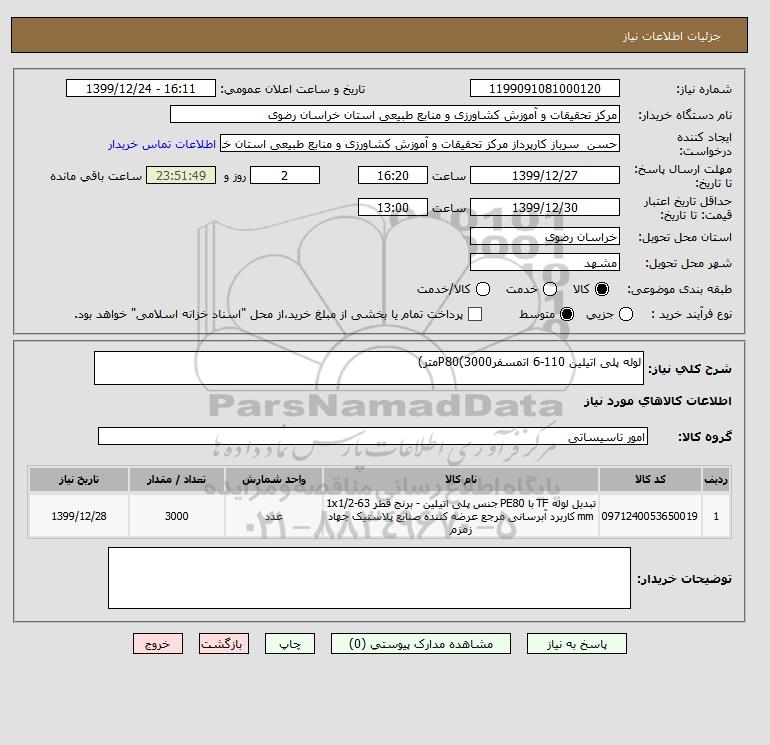Click product code 0971240053650019 cell

pyautogui.click(x=650, y=516)
